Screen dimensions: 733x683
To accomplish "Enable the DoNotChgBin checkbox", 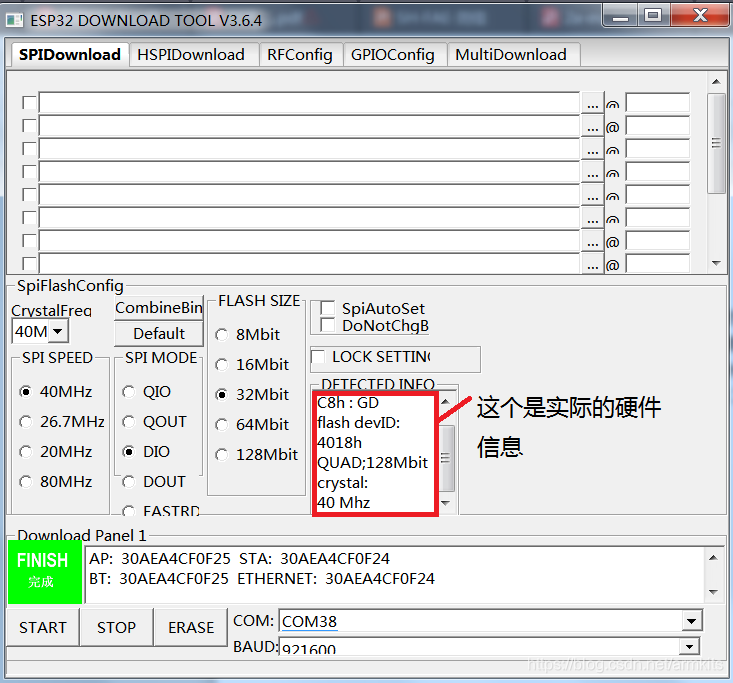I will pos(327,325).
